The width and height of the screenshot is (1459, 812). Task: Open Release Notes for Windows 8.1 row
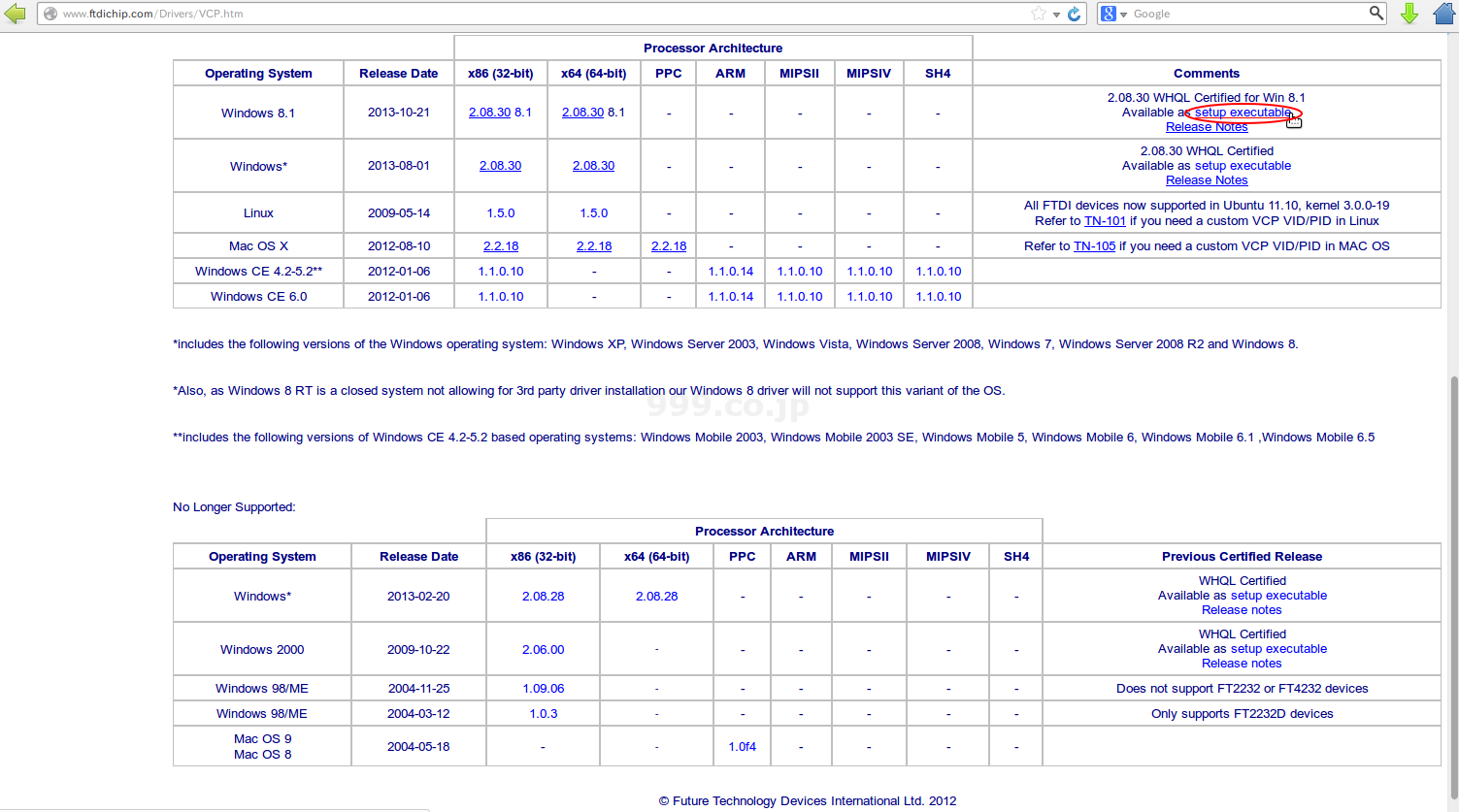[x=1207, y=127]
